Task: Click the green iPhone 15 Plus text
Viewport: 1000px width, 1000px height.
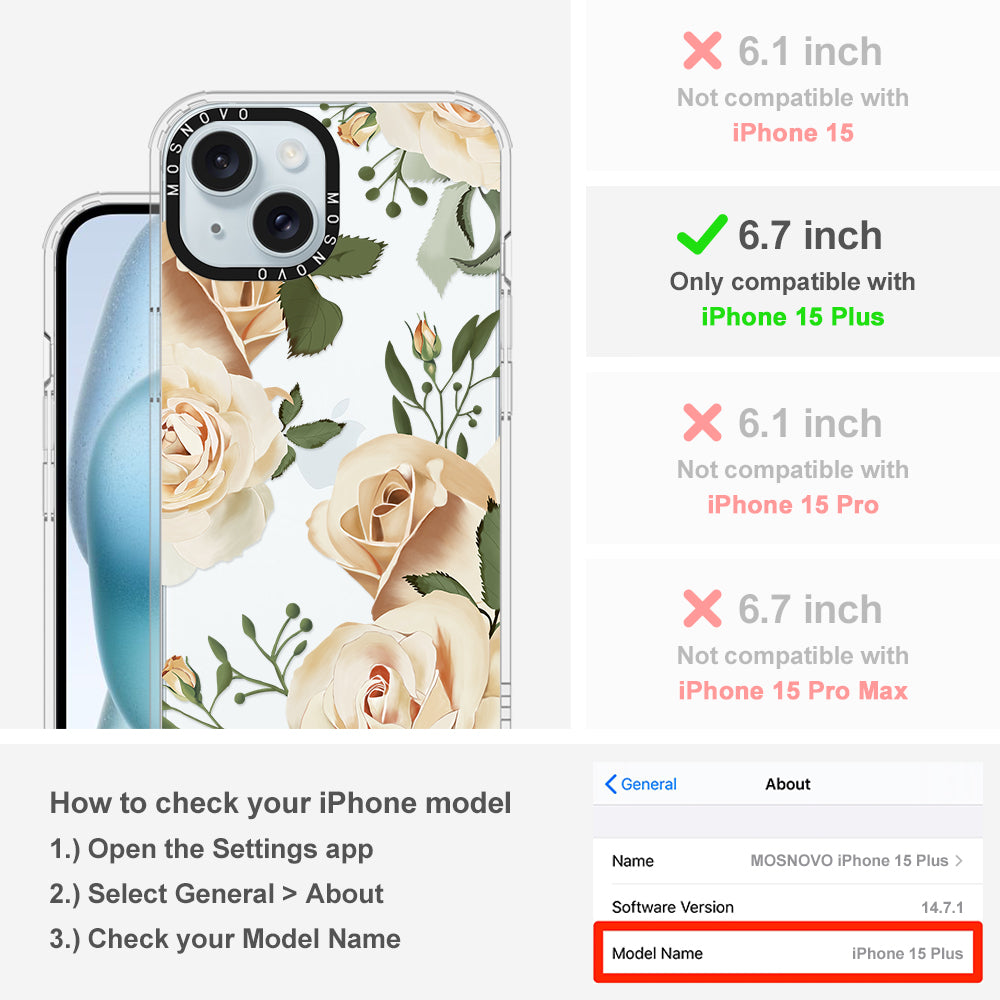Action: point(793,317)
